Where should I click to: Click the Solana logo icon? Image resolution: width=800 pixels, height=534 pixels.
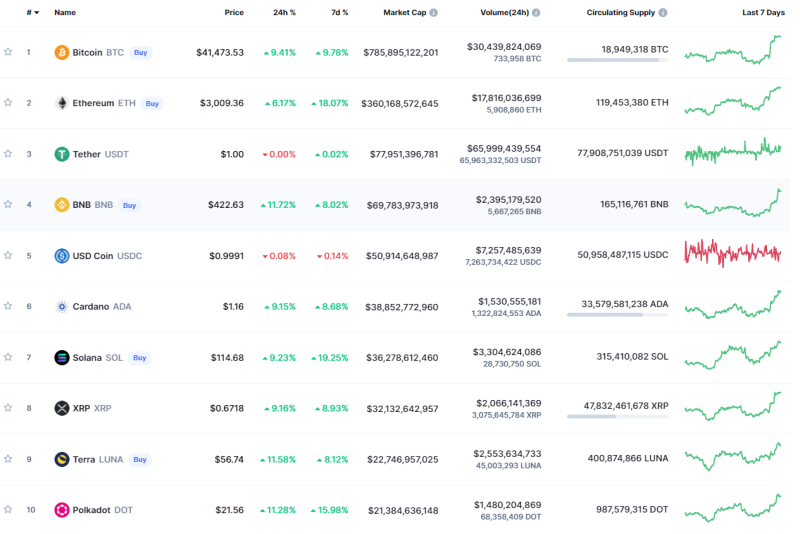coord(62,357)
